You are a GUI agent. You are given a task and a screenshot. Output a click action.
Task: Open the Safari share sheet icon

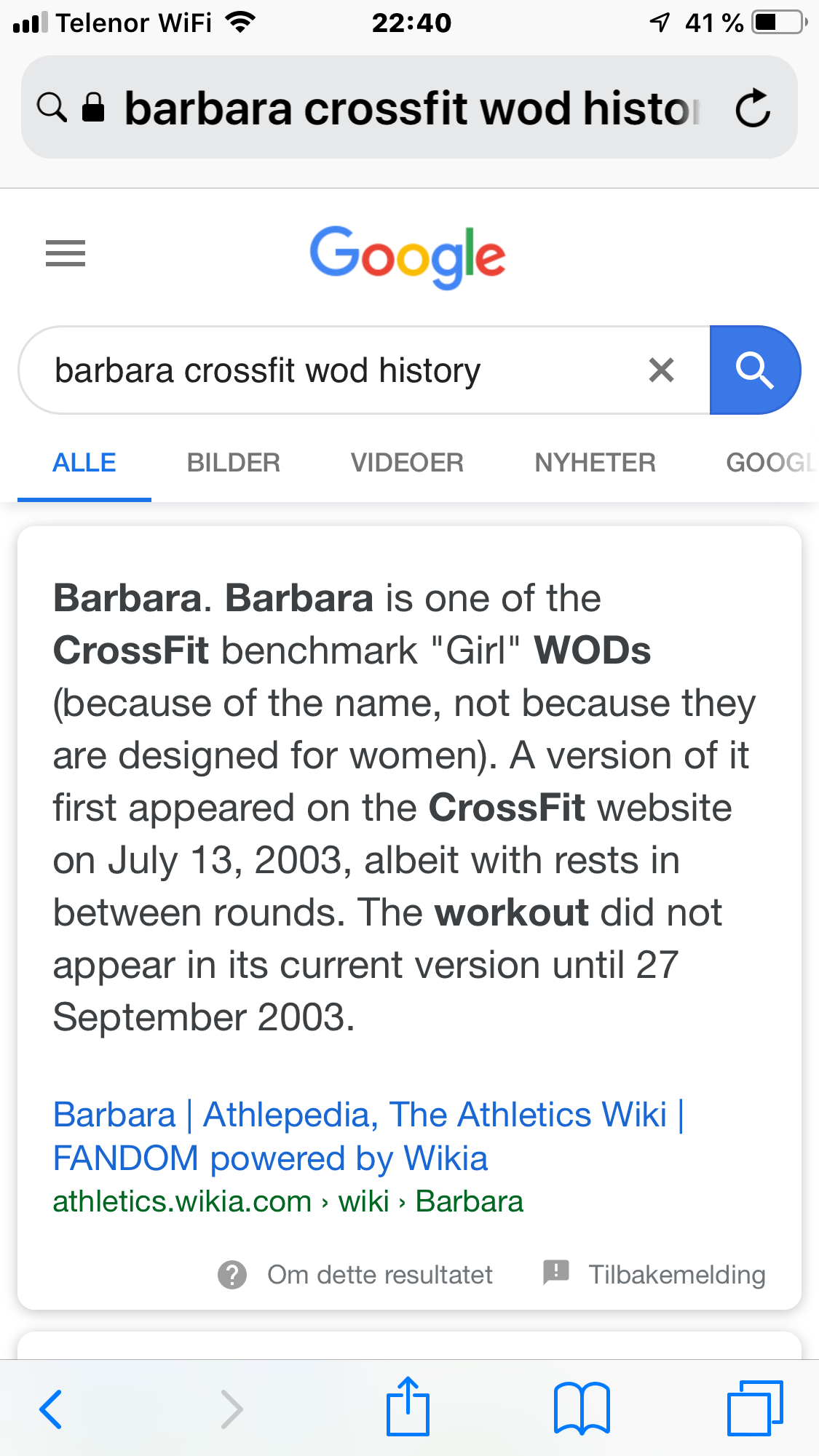click(408, 1407)
